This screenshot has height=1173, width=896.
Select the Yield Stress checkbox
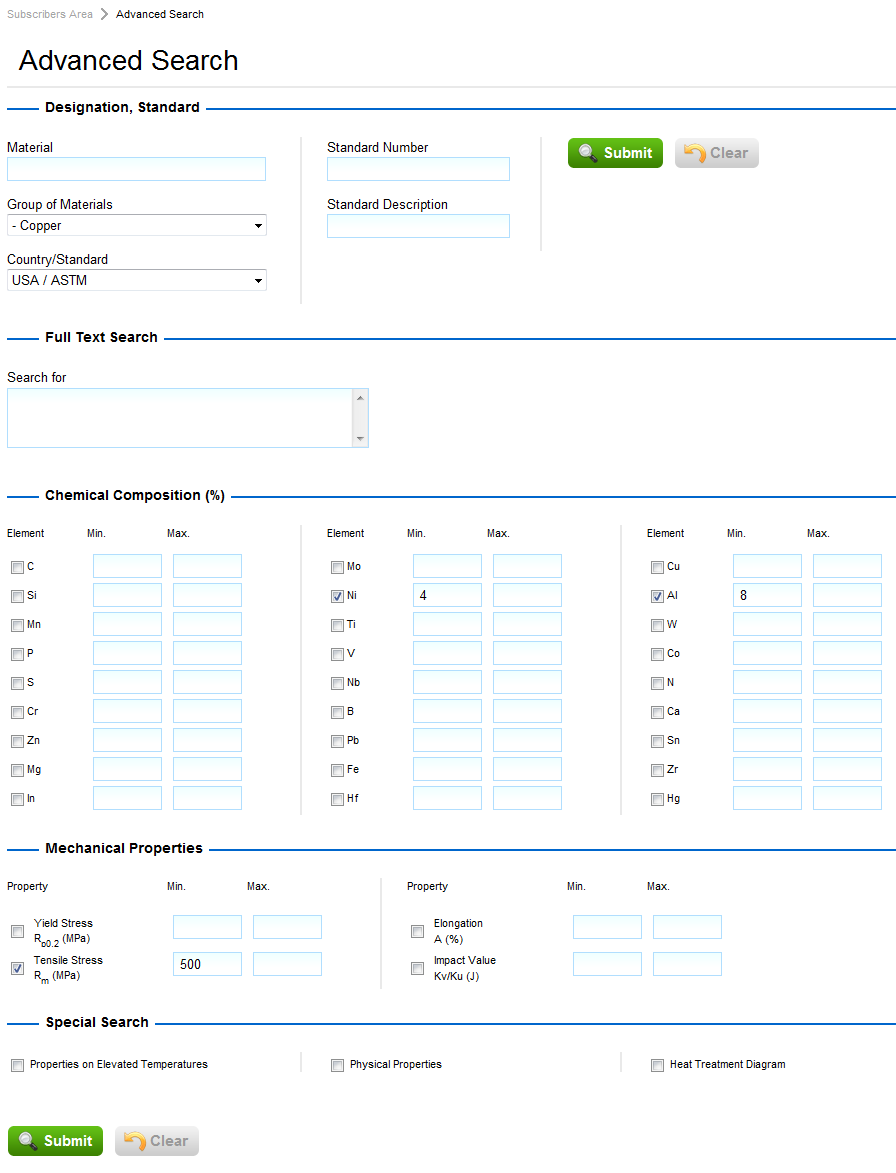pos(17,931)
